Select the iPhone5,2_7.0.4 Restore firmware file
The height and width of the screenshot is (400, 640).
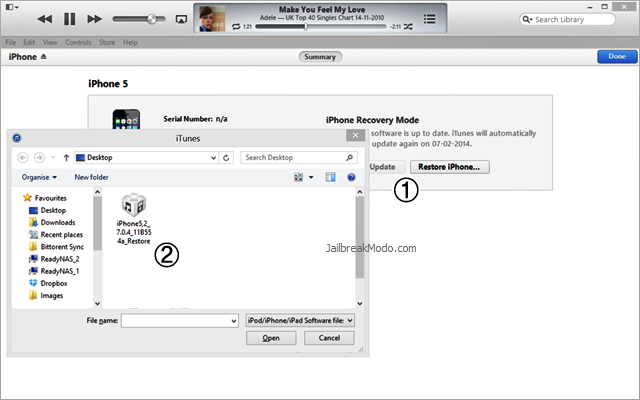click(134, 219)
